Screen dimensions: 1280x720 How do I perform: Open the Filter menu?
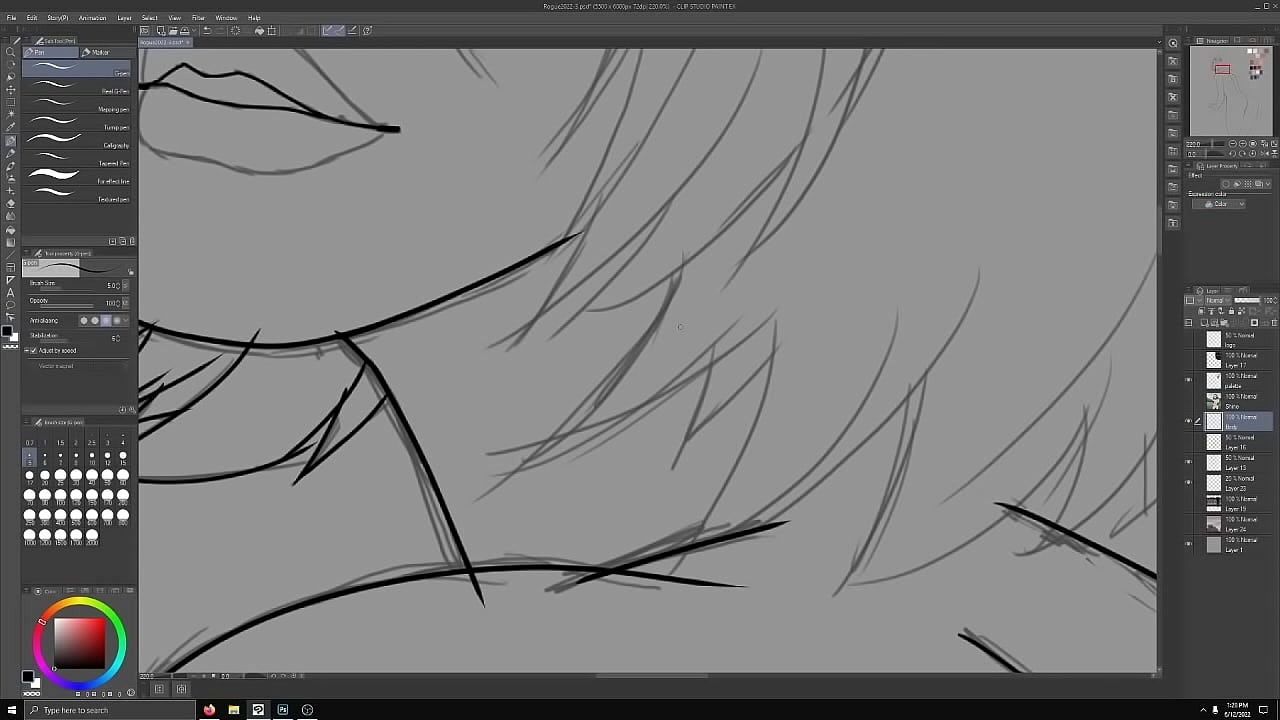198,18
